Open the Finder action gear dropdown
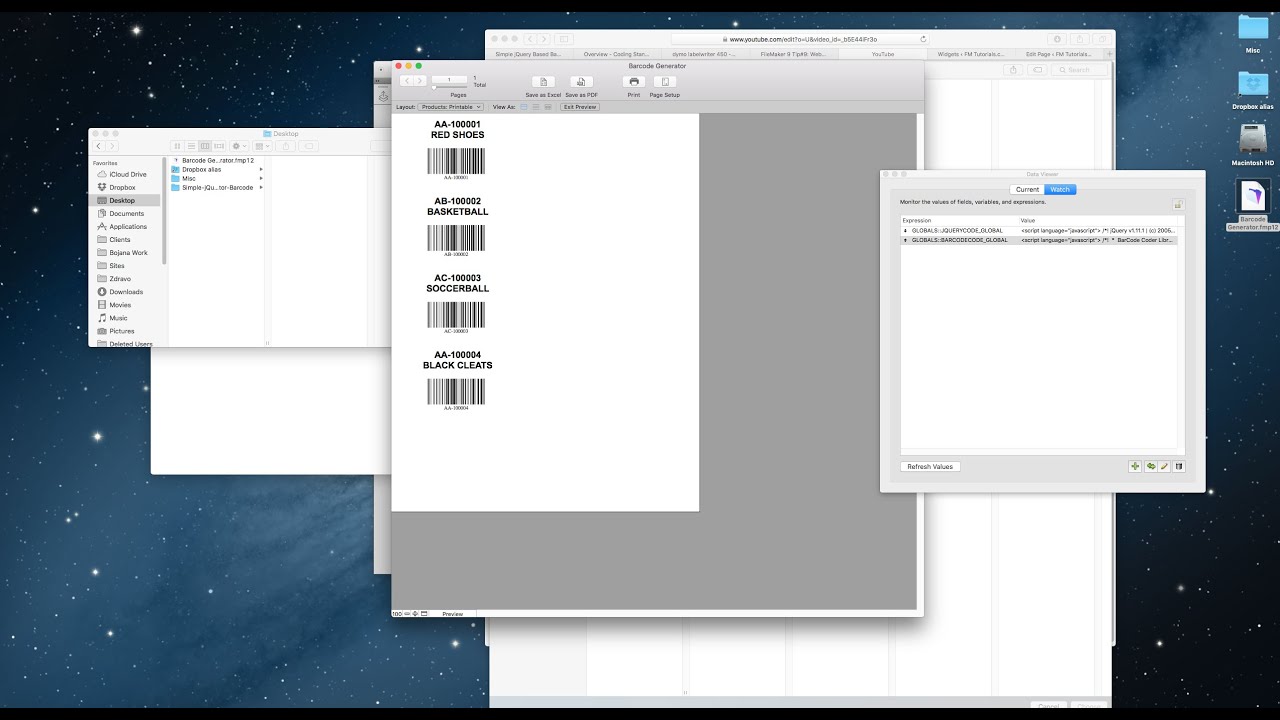This screenshot has height=720, width=1280. pyautogui.click(x=239, y=146)
